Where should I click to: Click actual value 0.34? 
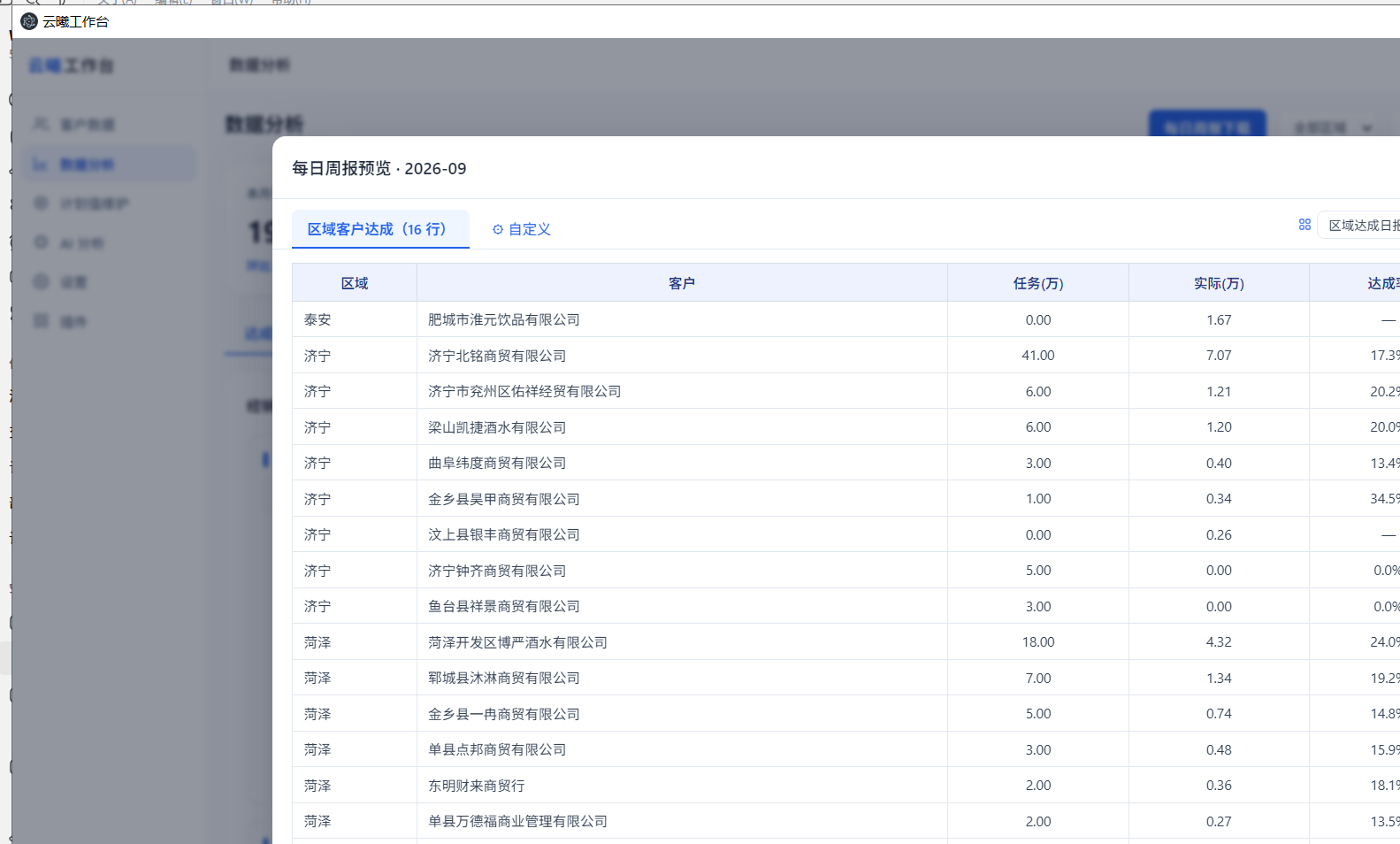pos(1219,499)
